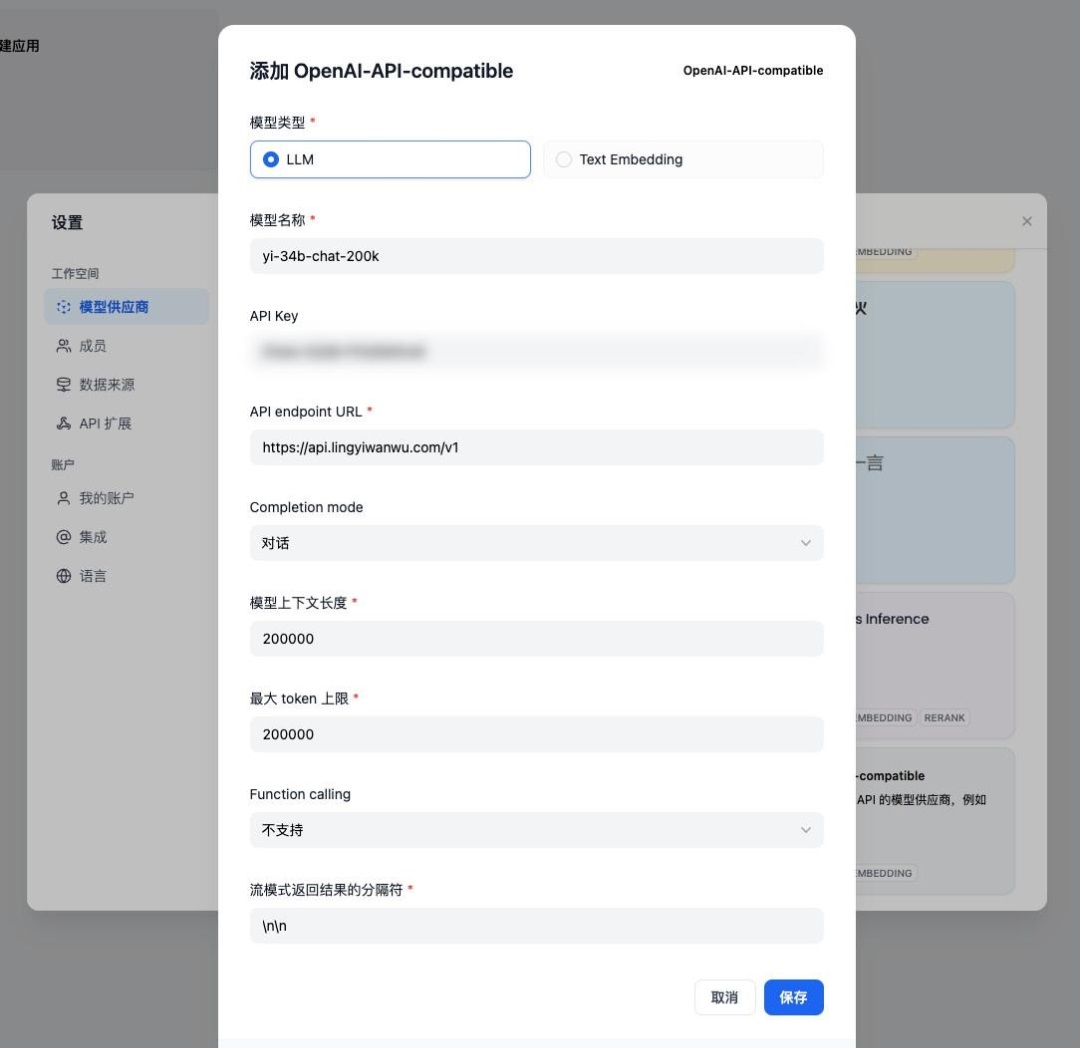
Task: Click the blurred API Key input field
Action: 537,352
